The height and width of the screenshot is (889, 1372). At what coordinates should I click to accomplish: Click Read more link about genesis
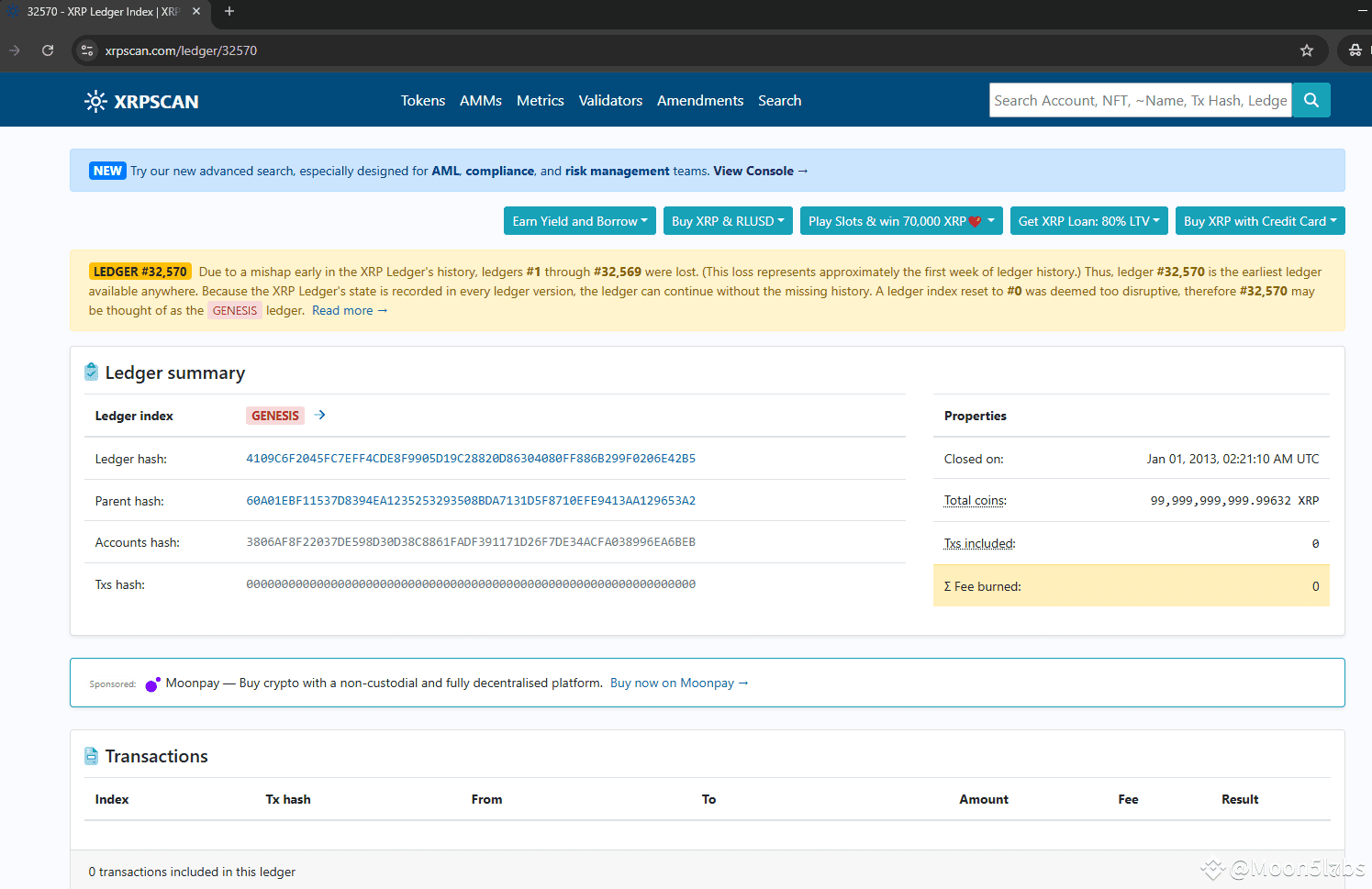point(349,311)
